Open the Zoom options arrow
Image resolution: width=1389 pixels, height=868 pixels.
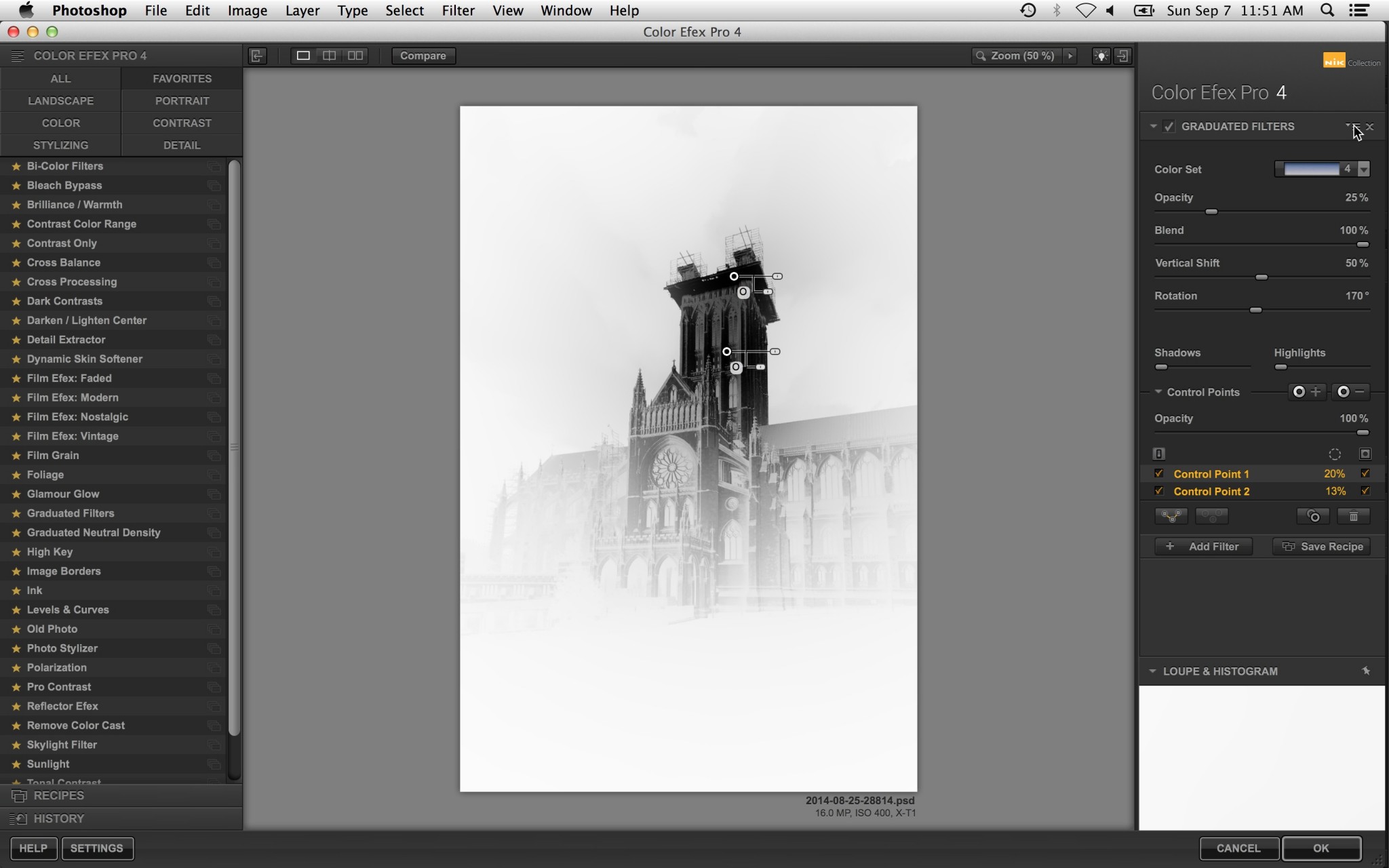click(x=1070, y=56)
